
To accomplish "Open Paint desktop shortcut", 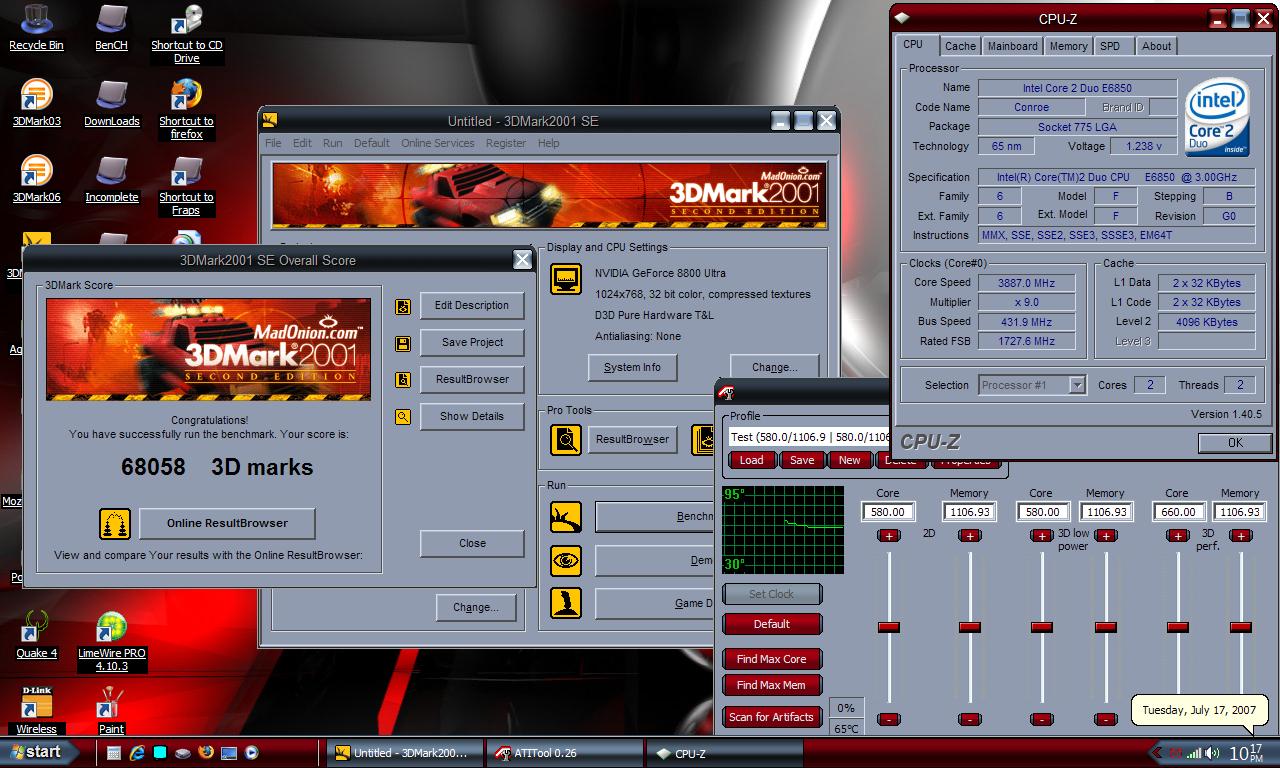I will pyautogui.click(x=111, y=710).
